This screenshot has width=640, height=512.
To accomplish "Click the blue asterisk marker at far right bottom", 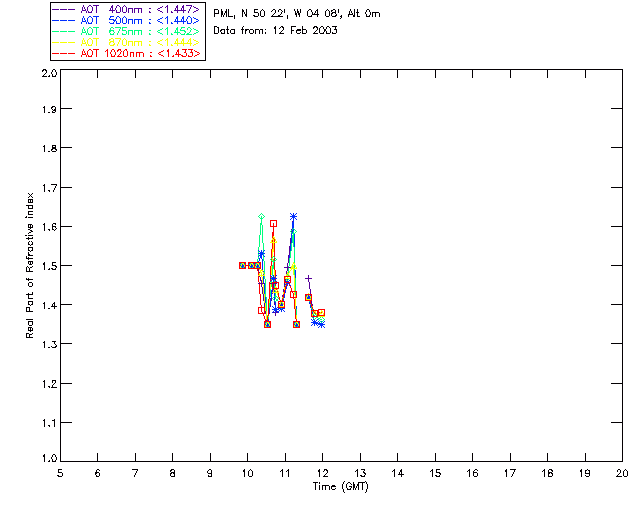I will click(x=322, y=325).
